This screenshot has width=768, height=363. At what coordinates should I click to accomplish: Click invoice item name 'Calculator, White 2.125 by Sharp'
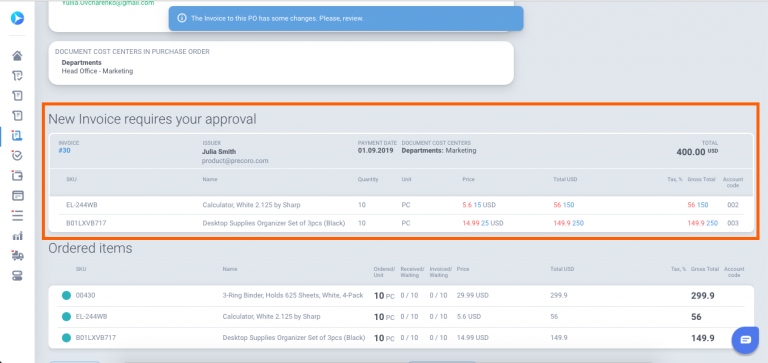point(251,205)
